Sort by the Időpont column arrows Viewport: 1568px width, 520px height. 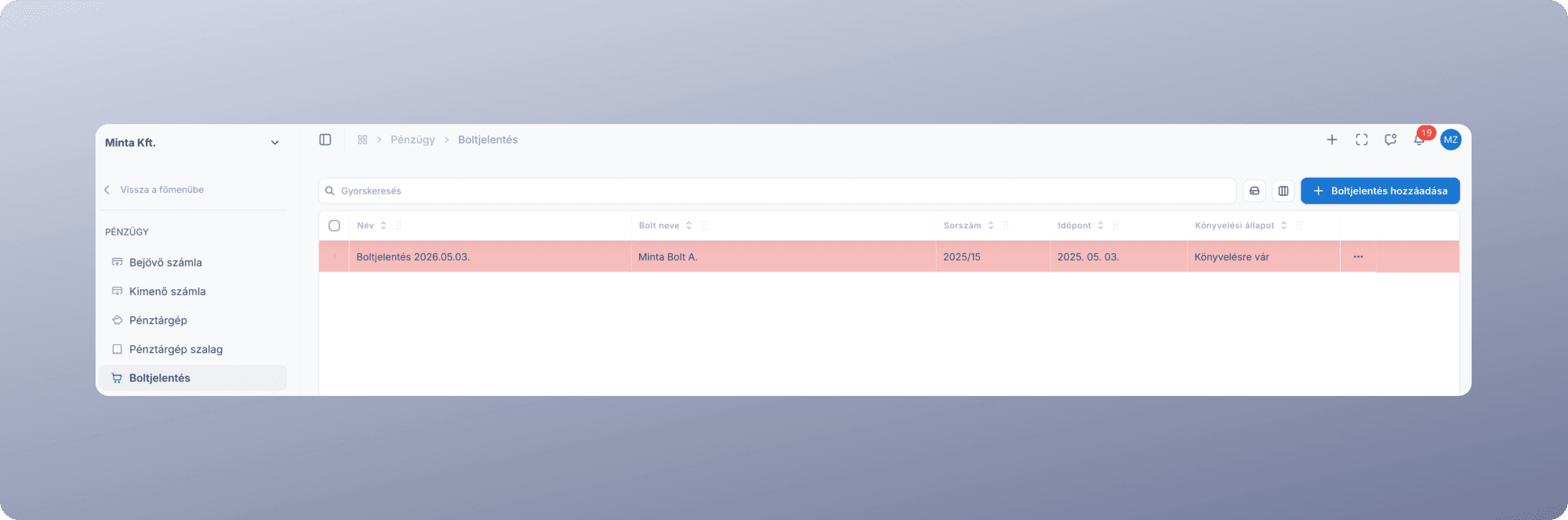(x=1101, y=225)
